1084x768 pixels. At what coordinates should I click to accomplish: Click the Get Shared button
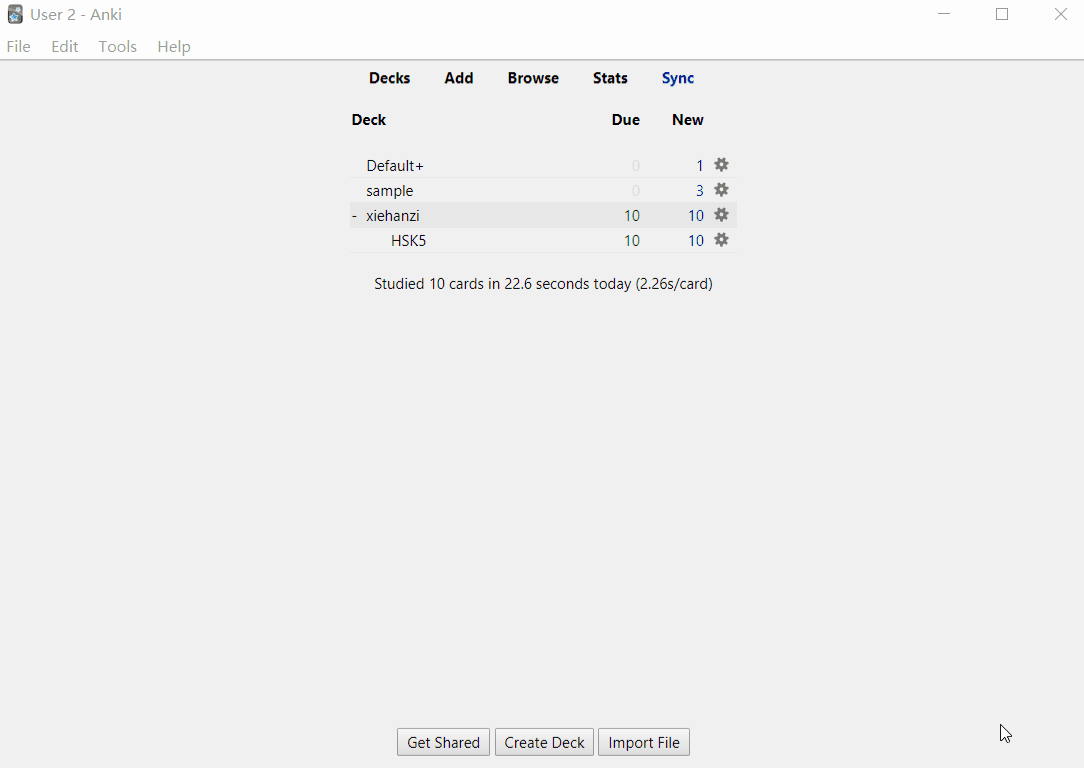tap(443, 742)
